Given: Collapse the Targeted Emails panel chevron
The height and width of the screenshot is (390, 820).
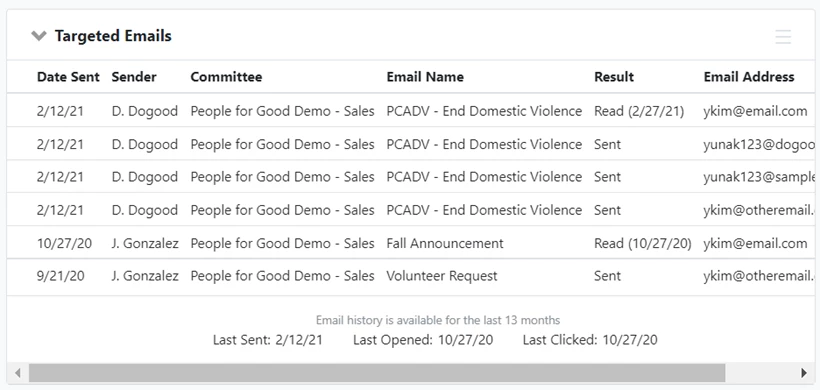Looking at the screenshot, I should pyautogui.click(x=39, y=36).
